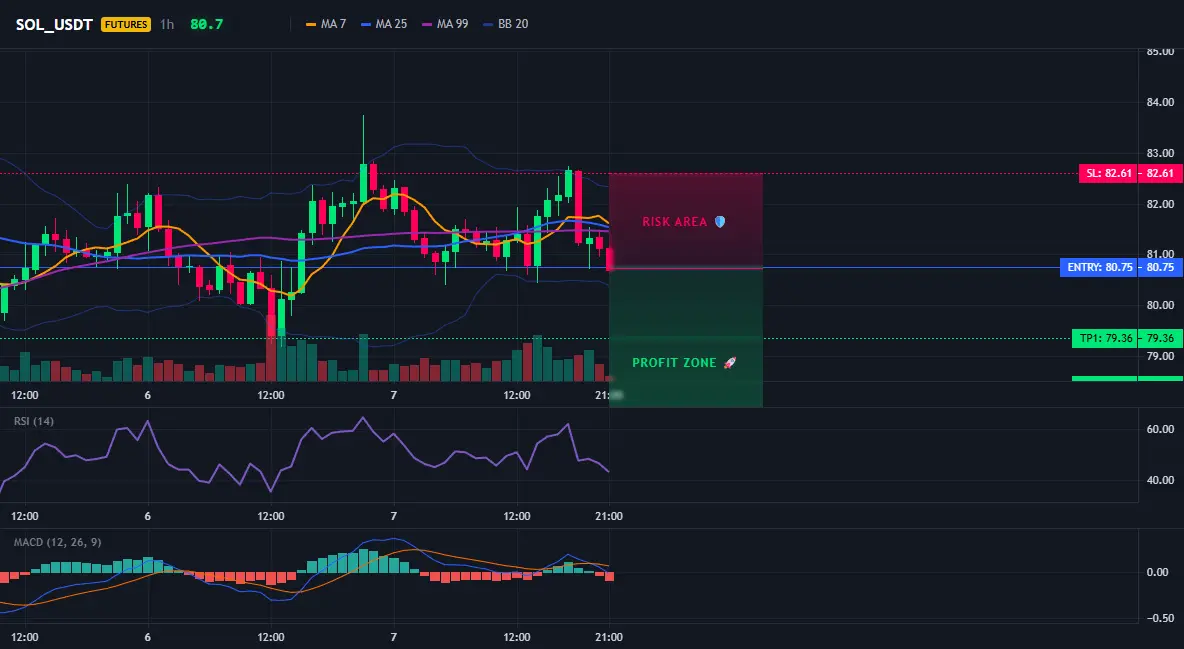Click the 0.00 level on MACD axis
The width and height of the screenshot is (1184, 649).
1158,572
